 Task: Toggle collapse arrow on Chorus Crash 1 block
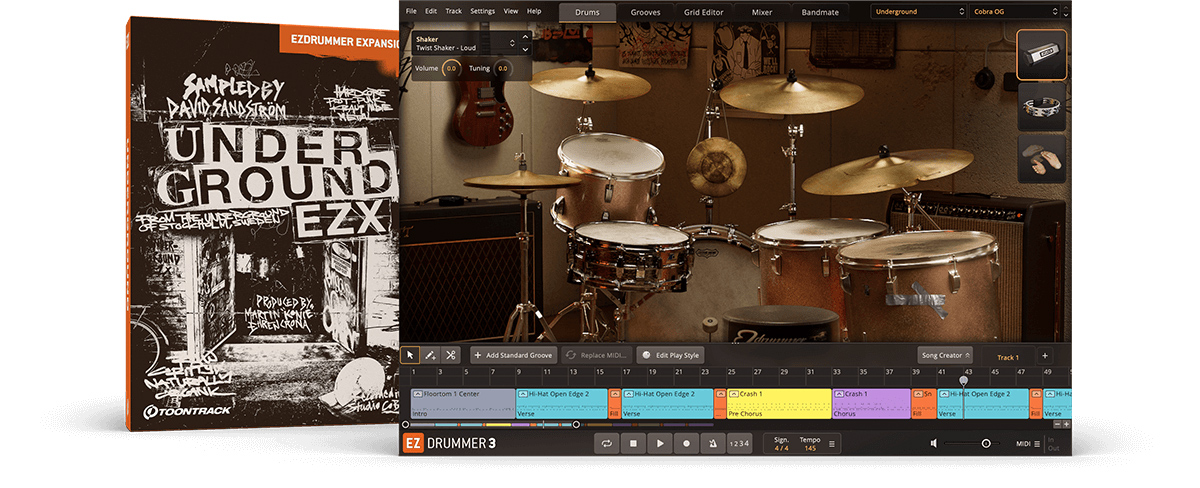click(x=840, y=394)
